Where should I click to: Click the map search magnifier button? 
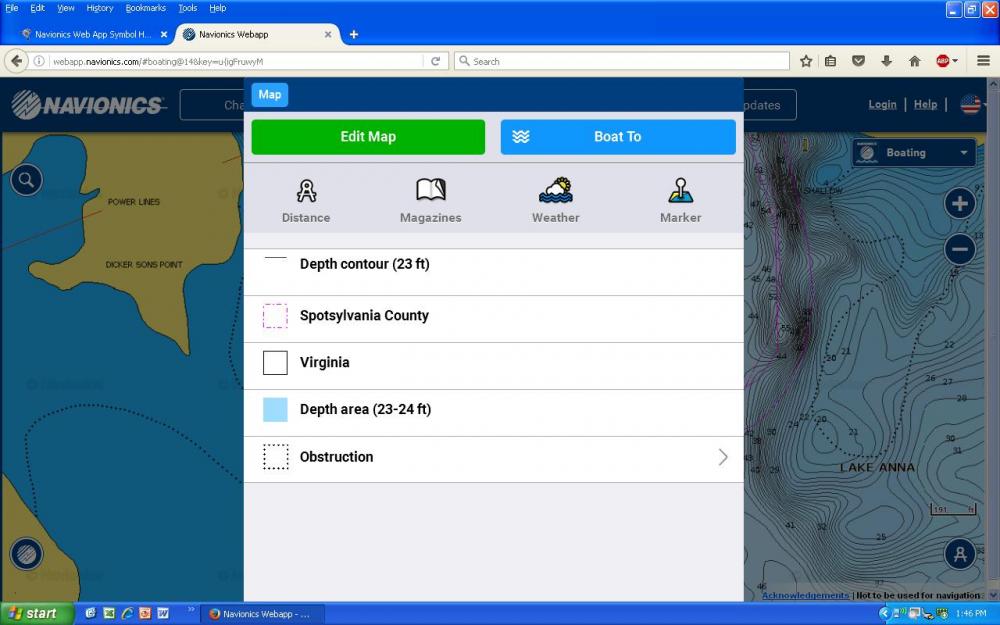26,180
